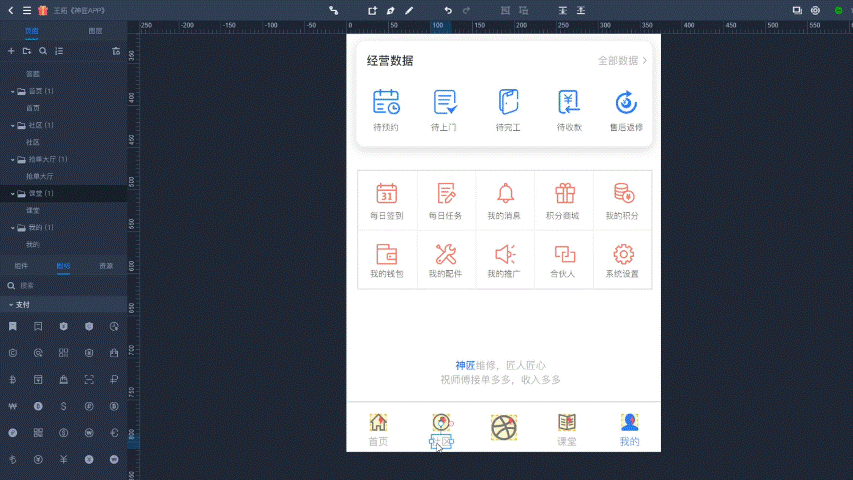Collapse the 支付 icon category
The width and height of the screenshot is (853, 480).
click(x=11, y=305)
